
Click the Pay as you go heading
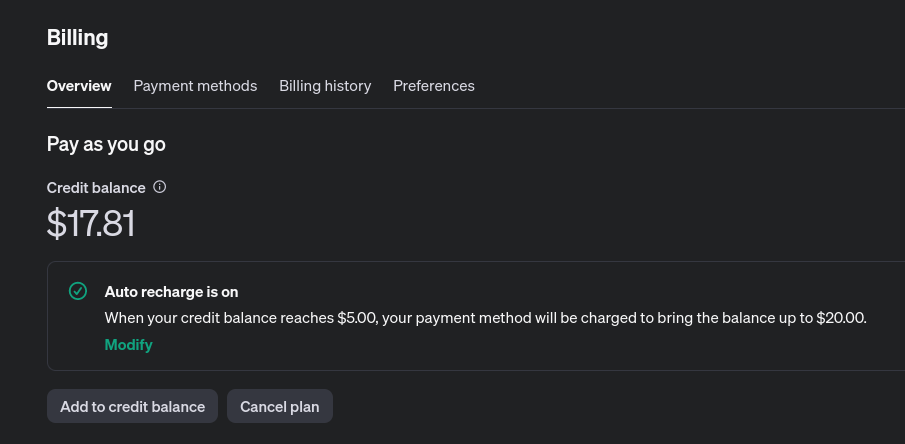(106, 144)
